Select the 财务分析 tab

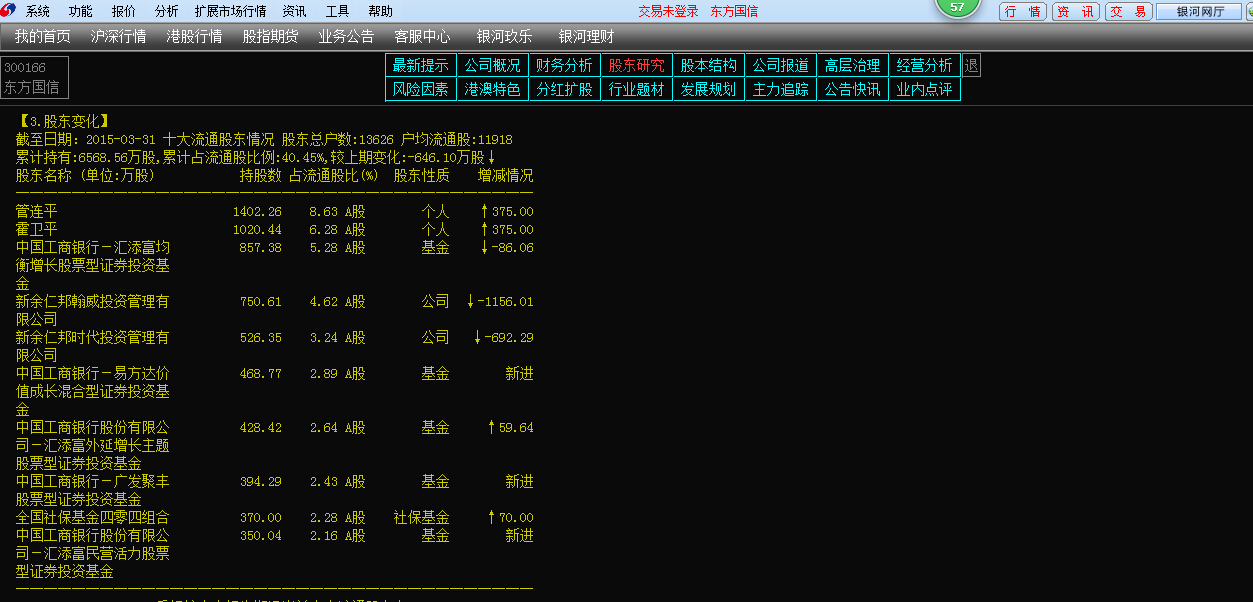coord(565,65)
